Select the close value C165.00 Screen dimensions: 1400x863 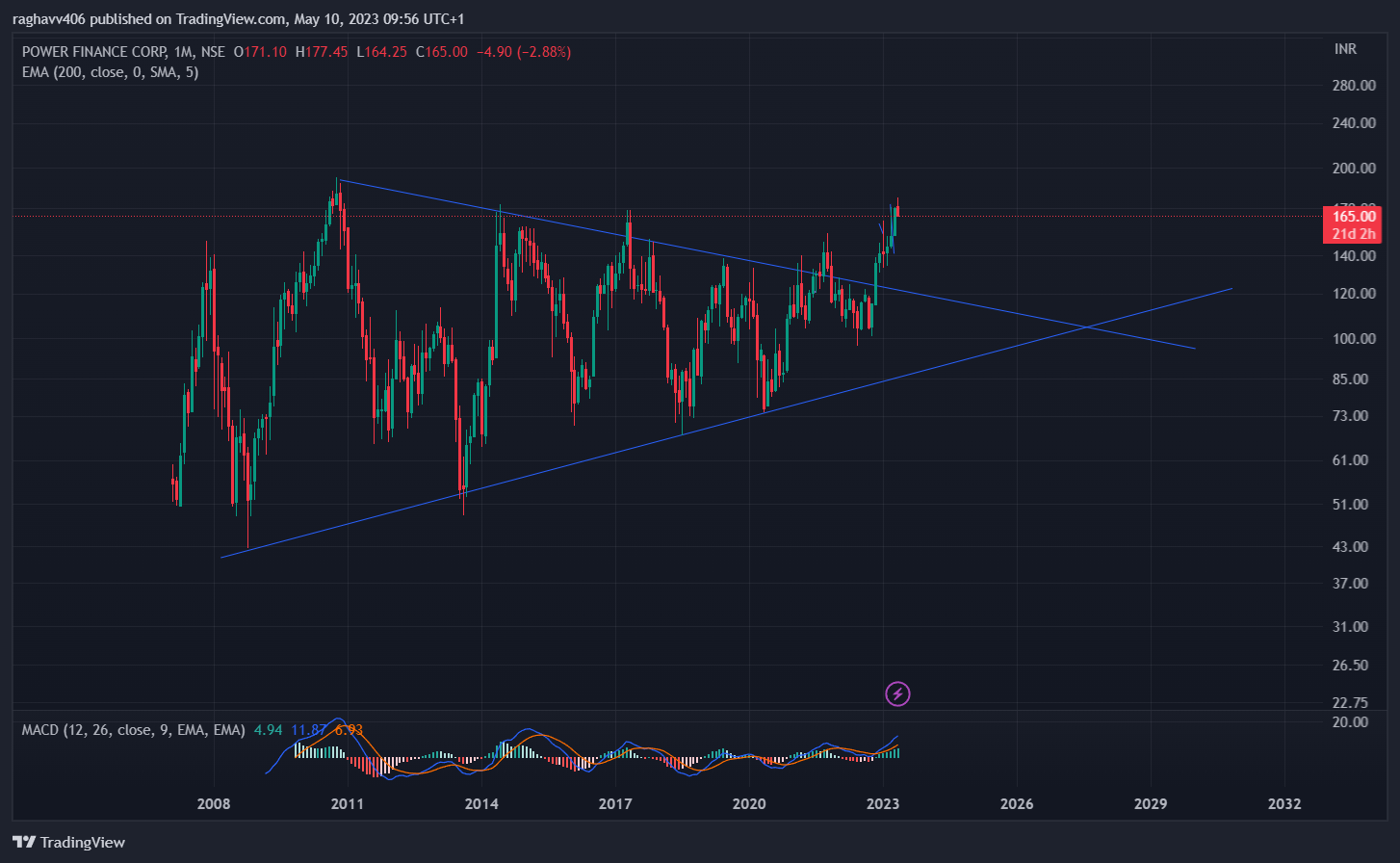[442, 51]
